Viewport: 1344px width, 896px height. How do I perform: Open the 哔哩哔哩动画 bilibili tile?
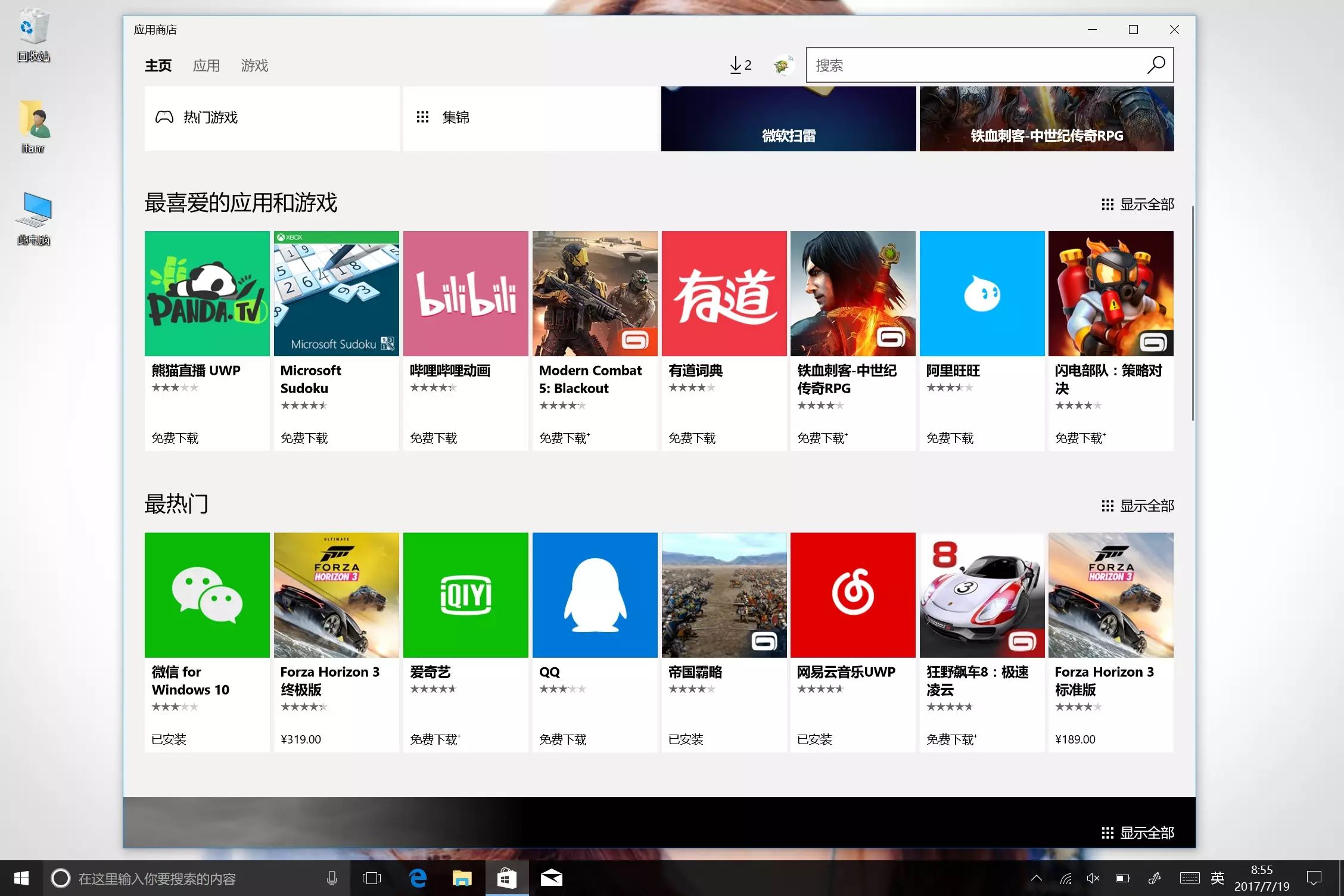click(x=466, y=341)
